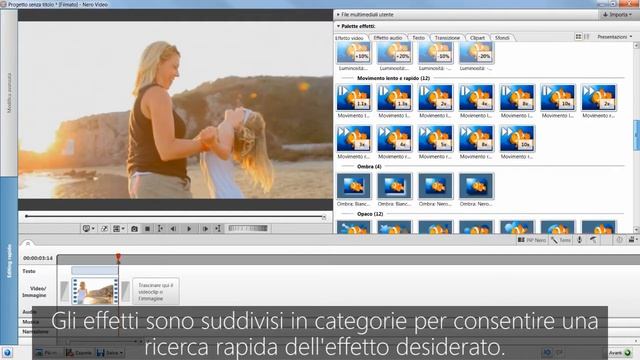Select slow motion 1.1x effect
The image size is (640, 360).
click(x=353, y=98)
